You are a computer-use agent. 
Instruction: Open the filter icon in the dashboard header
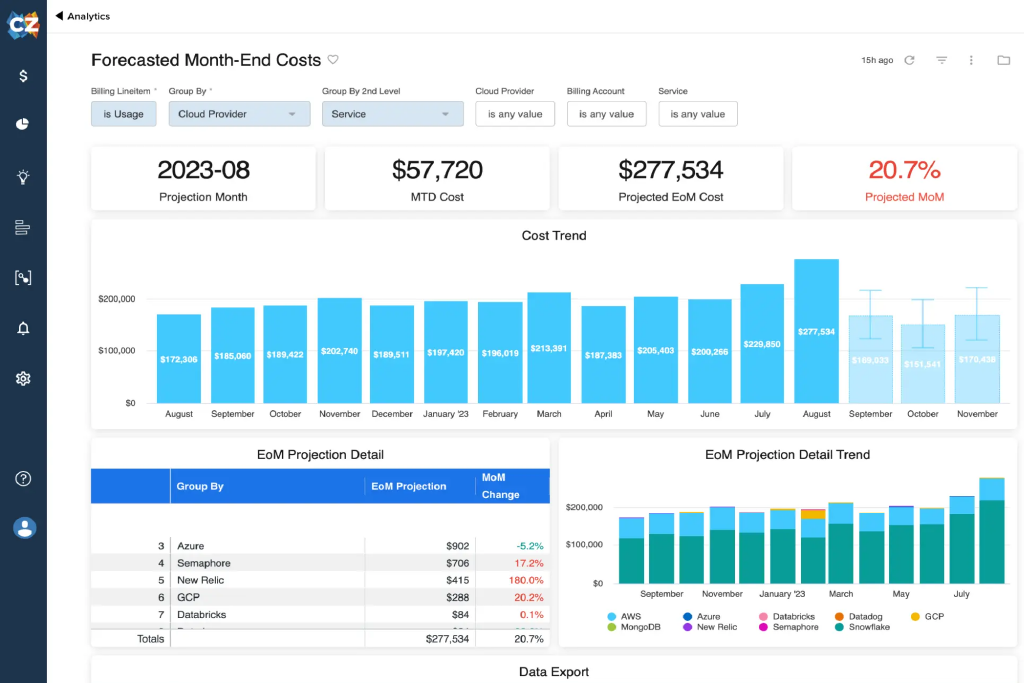[941, 60]
